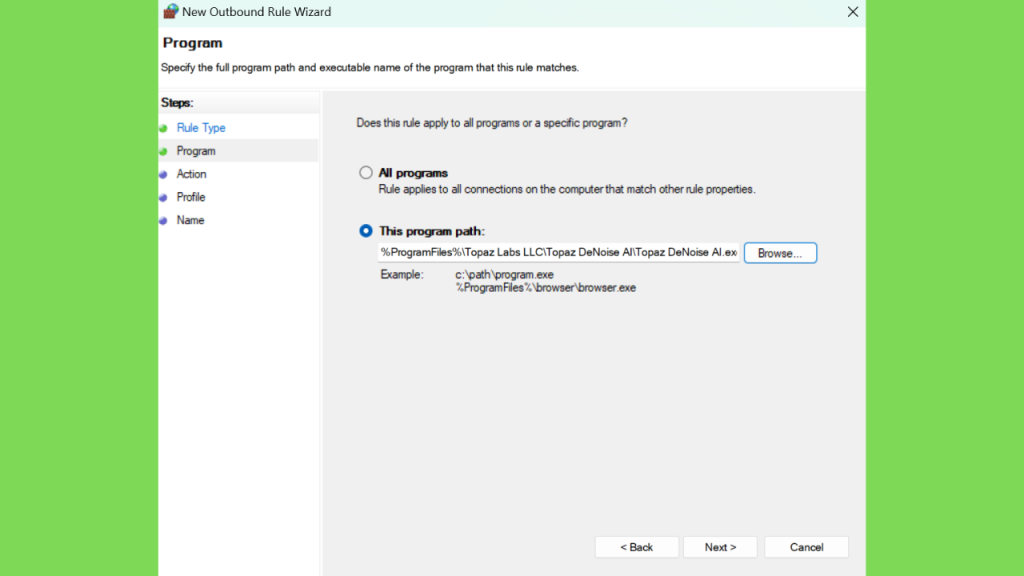Proceed with the Next button
This screenshot has width=1024, height=576.
point(720,547)
